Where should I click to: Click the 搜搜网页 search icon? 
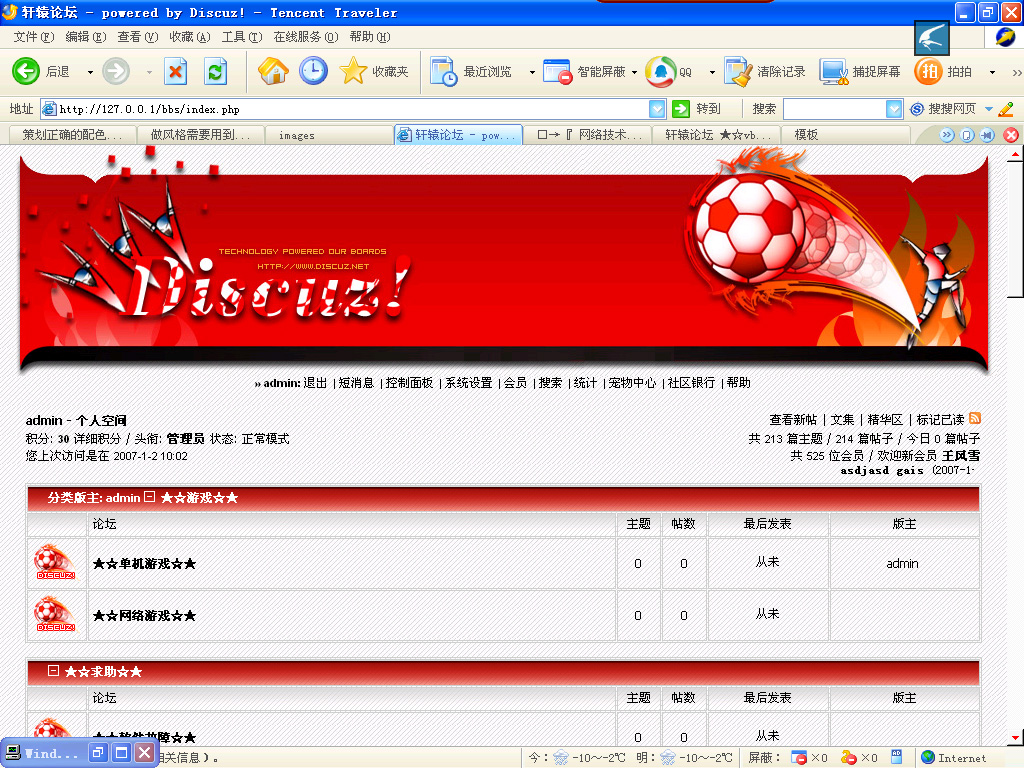tap(917, 109)
